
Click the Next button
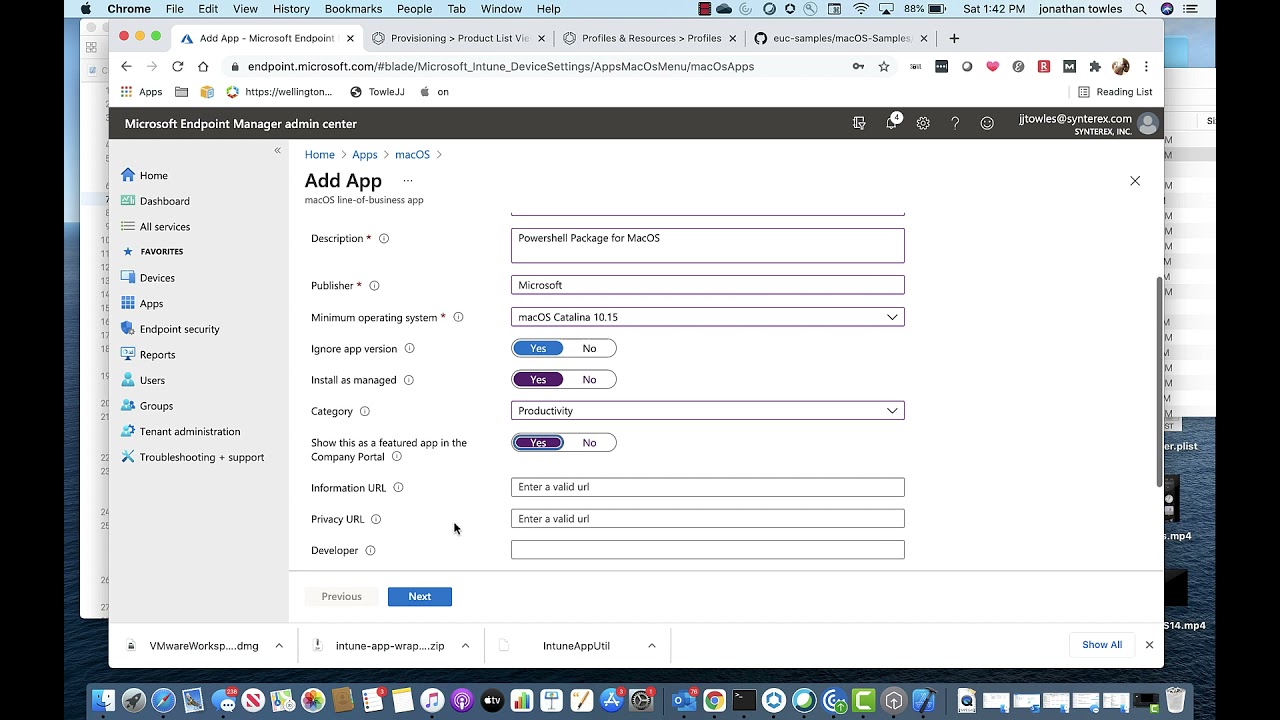tap(420, 597)
